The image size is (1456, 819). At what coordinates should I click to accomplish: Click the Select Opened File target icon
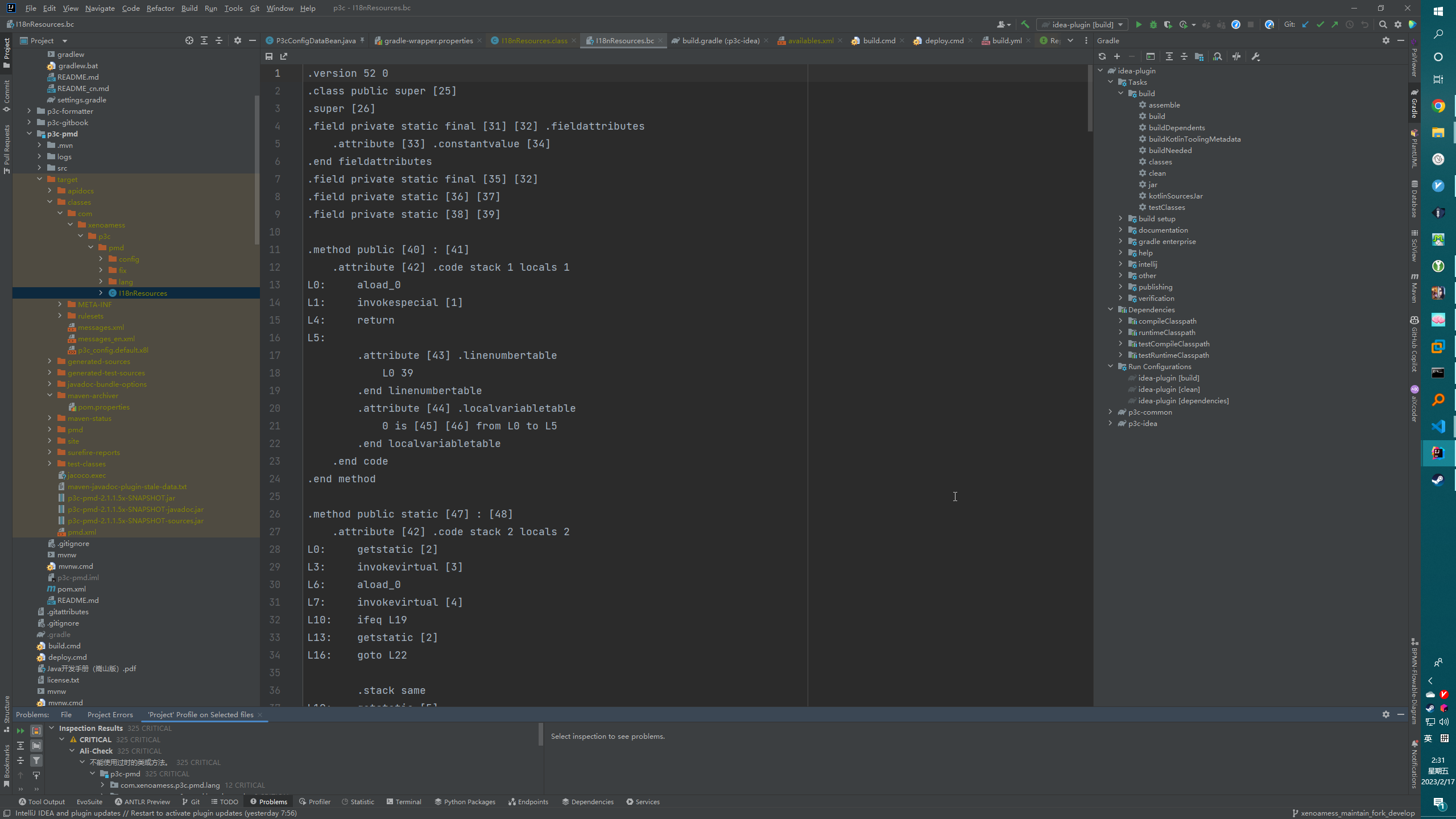pos(189,40)
